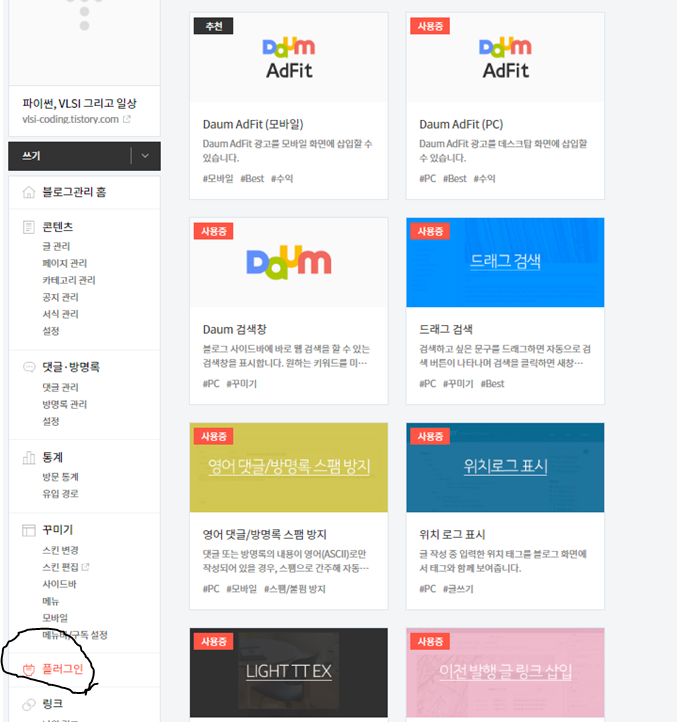
Task: Click the 파이썬, VLSI 그리고 일상 blog title
Action: pos(80,104)
